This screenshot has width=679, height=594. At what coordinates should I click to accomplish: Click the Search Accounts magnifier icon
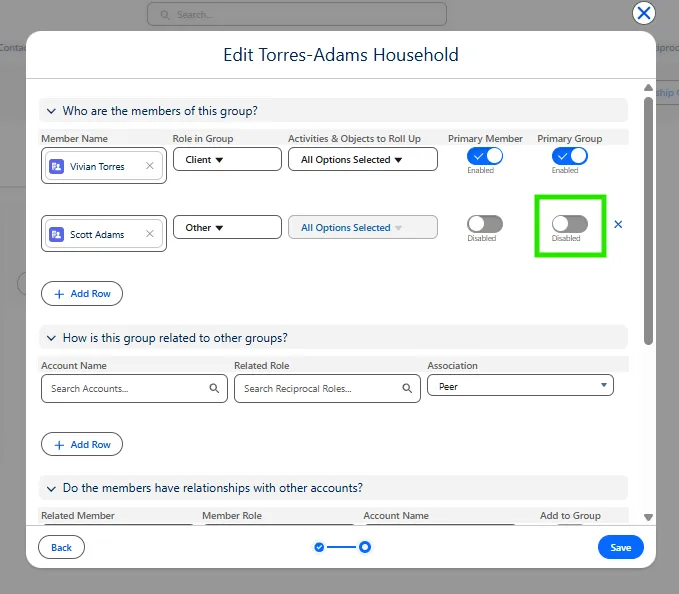[214, 388]
